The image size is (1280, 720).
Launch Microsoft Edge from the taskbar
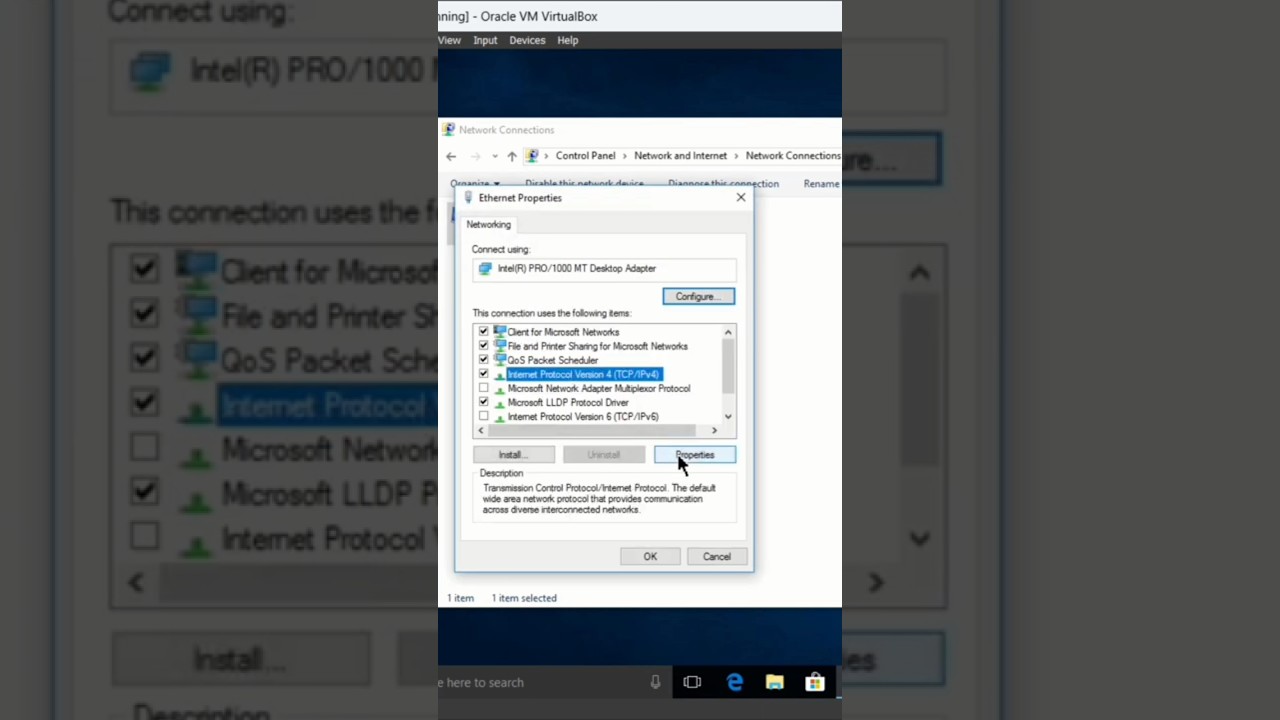(735, 683)
